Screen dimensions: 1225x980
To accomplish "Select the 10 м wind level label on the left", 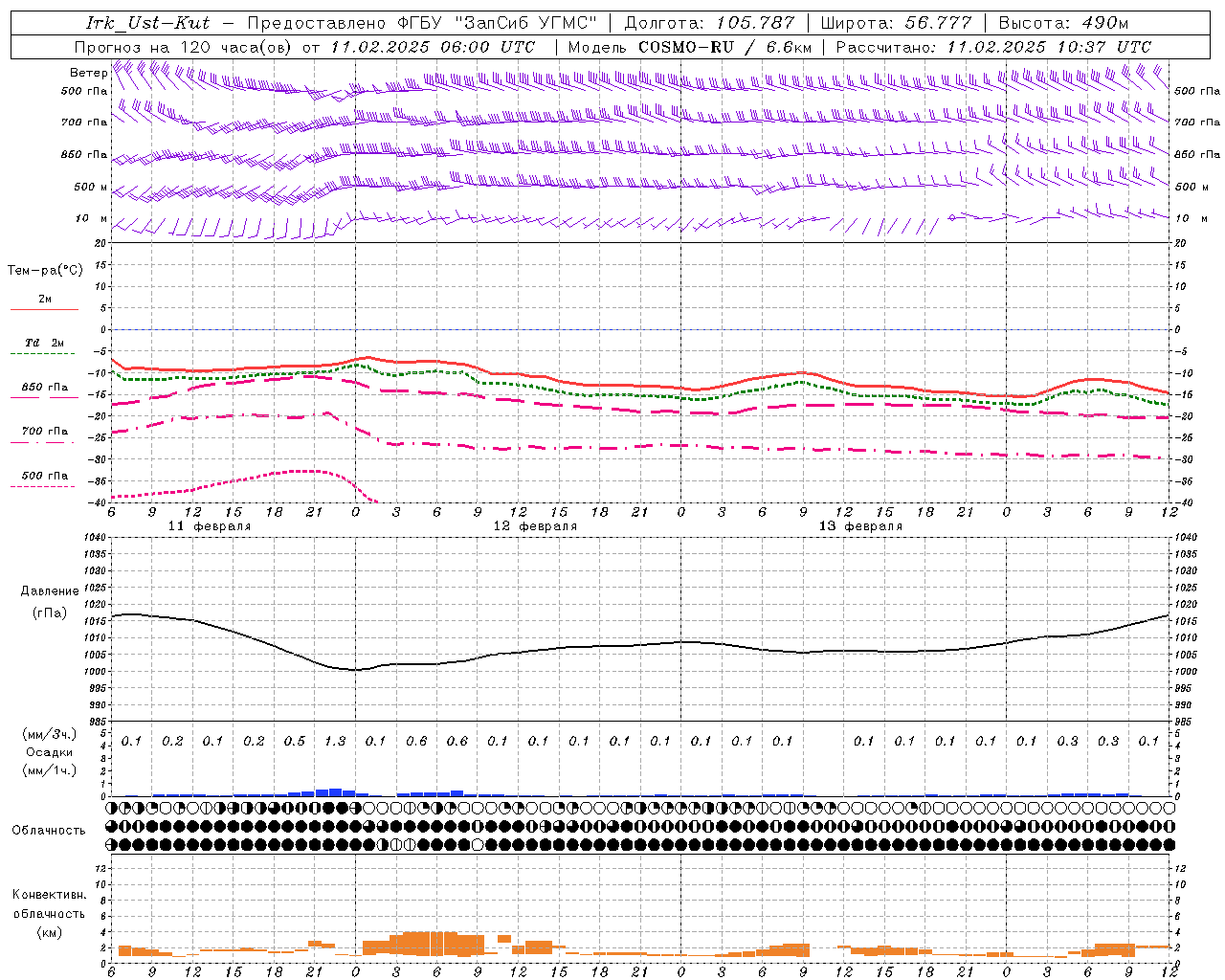I will tap(92, 218).
